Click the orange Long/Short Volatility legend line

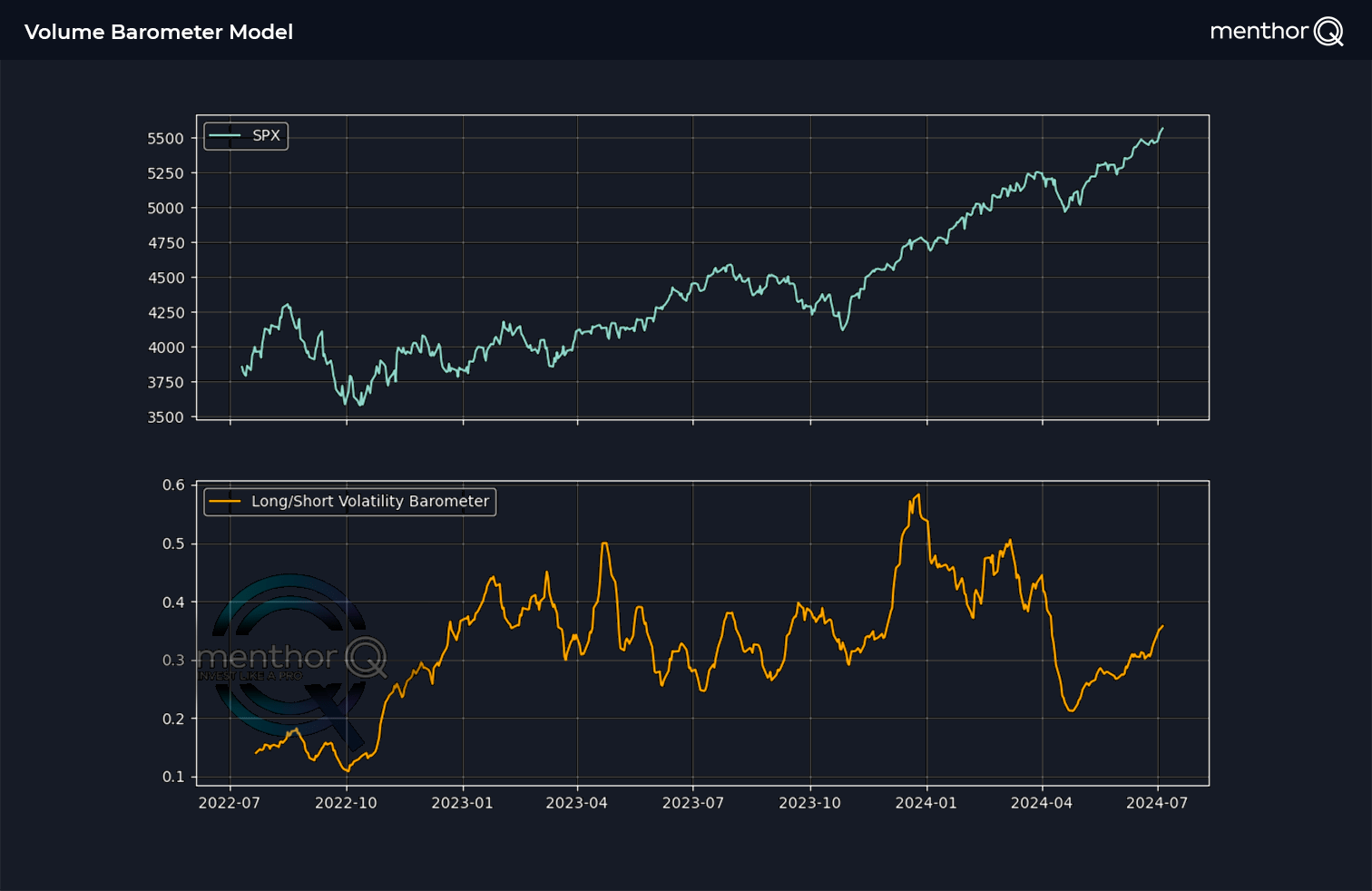[x=225, y=502]
